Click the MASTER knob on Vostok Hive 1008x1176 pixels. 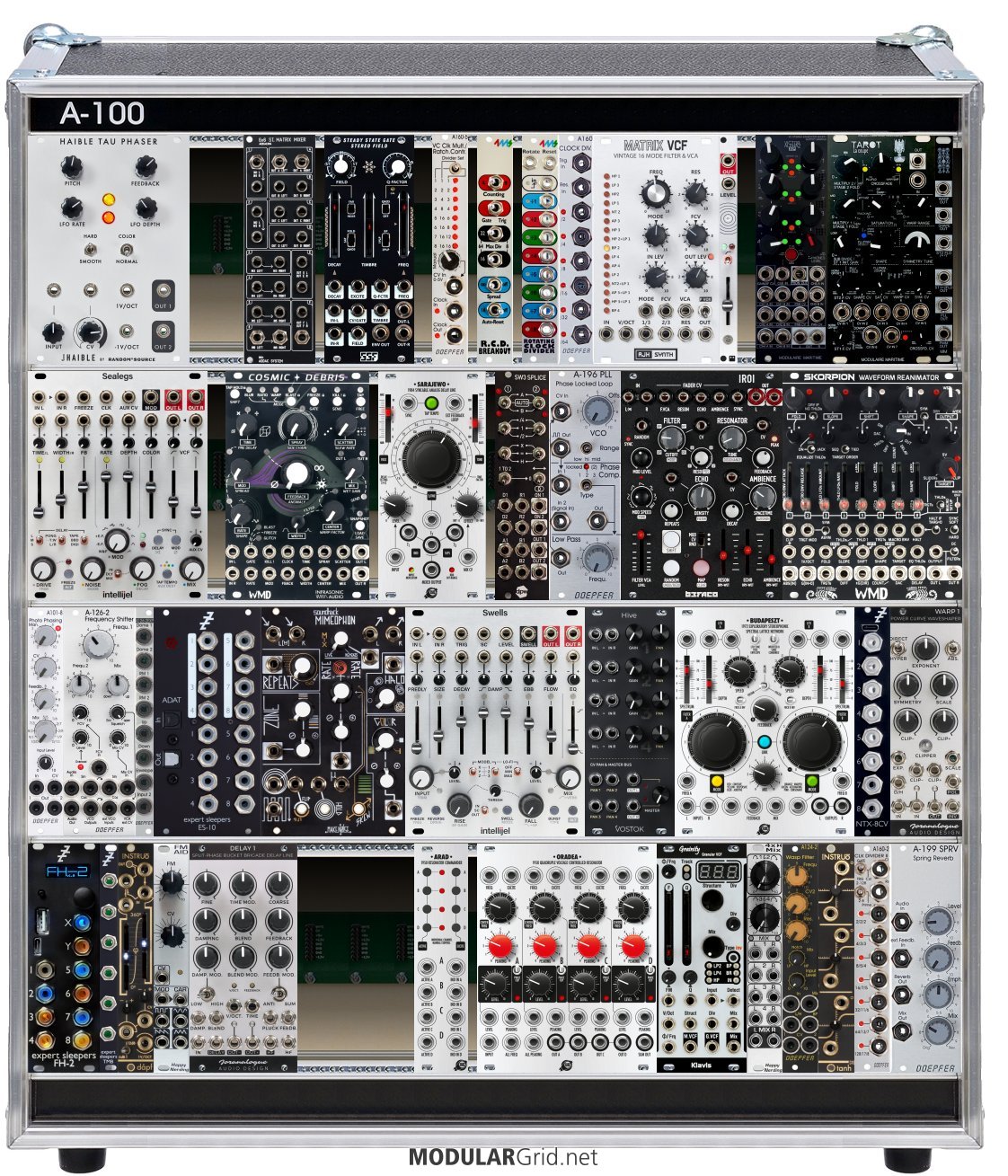point(662,794)
